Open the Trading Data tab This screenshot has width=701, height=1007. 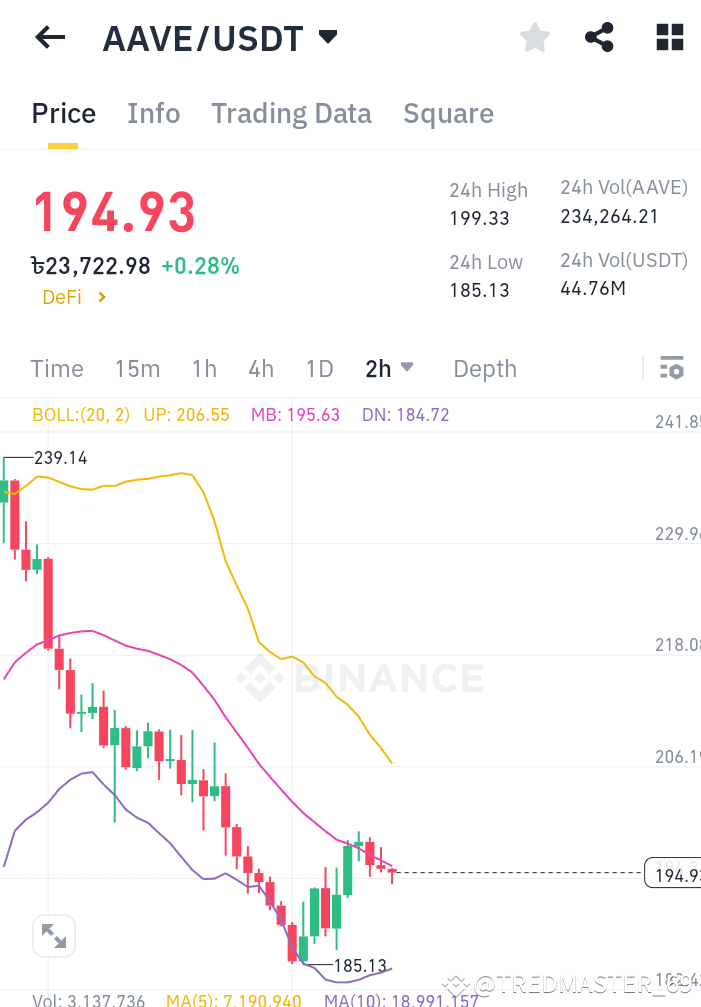291,113
